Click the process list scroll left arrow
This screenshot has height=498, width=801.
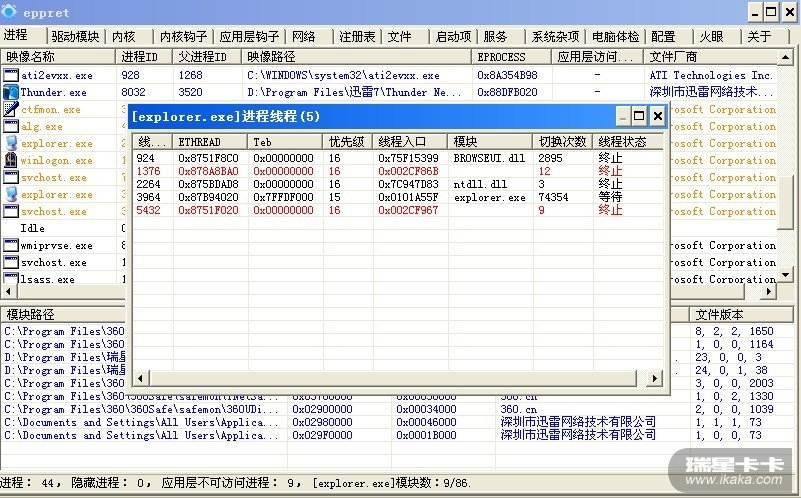click(x=8, y=292)
